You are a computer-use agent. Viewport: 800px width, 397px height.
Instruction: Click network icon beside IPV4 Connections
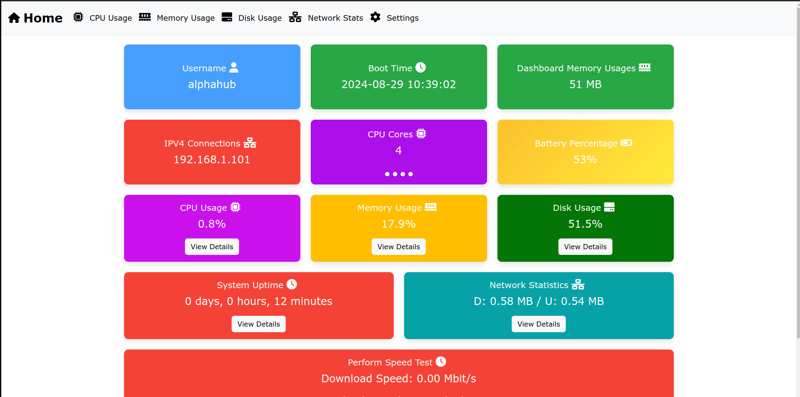[249, 143]
